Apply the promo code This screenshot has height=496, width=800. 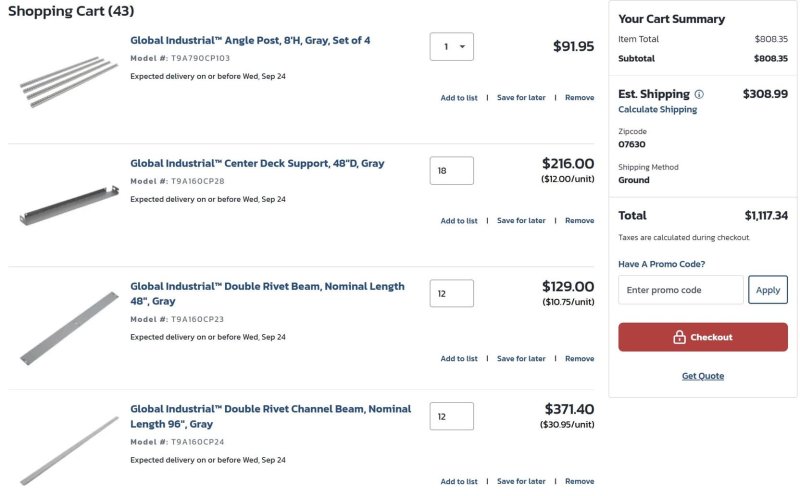point(768,290)
